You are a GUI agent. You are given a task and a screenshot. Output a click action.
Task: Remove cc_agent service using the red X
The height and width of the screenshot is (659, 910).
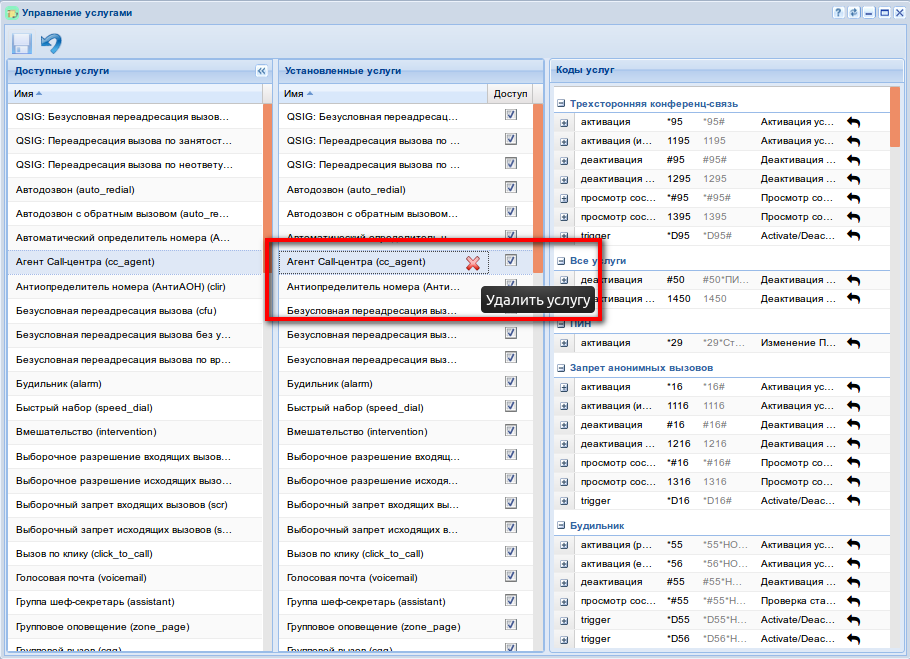pos(473,262)
